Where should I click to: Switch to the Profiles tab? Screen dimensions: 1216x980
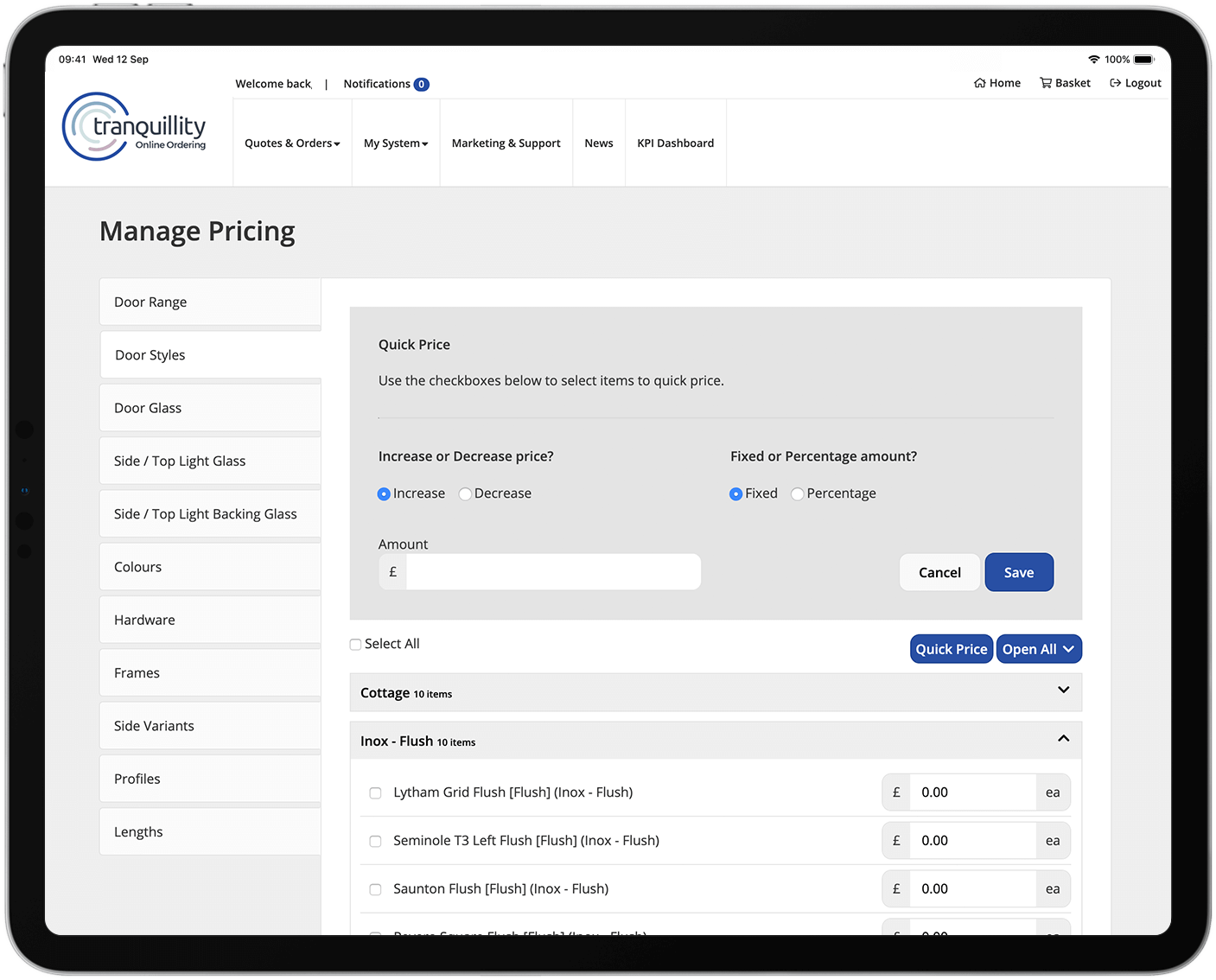click(210, 779)
